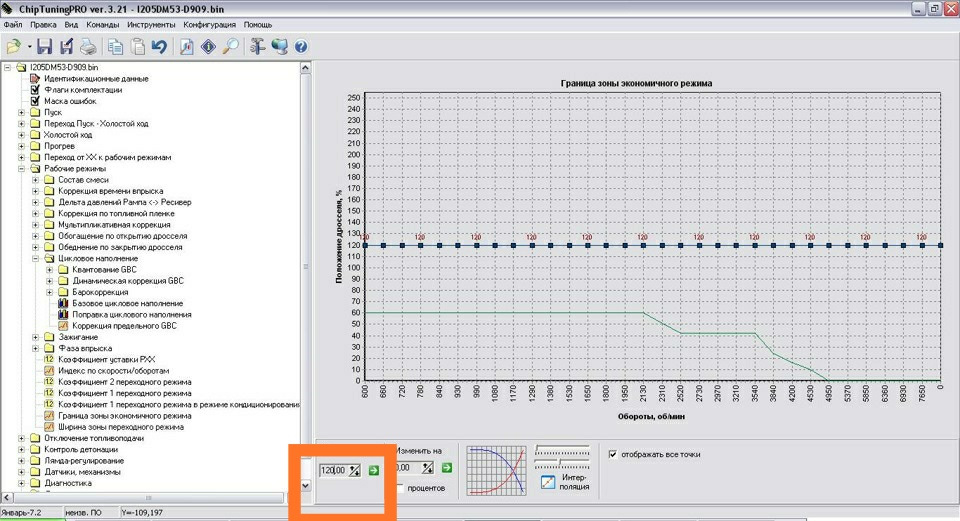Collapse the 'Рабочие режимы' folder
The height and width of the screenshot is (521, 960).
pos(22,169)
